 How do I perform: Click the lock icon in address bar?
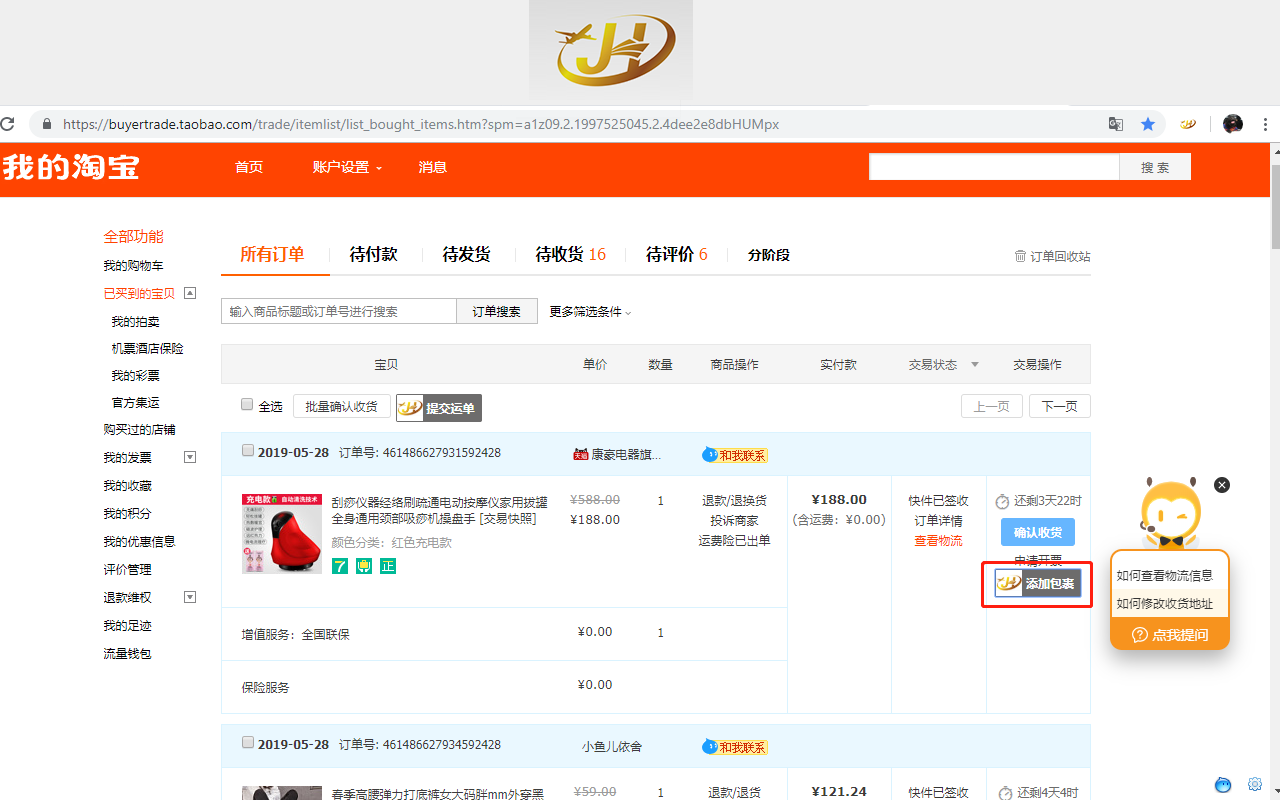46,125
